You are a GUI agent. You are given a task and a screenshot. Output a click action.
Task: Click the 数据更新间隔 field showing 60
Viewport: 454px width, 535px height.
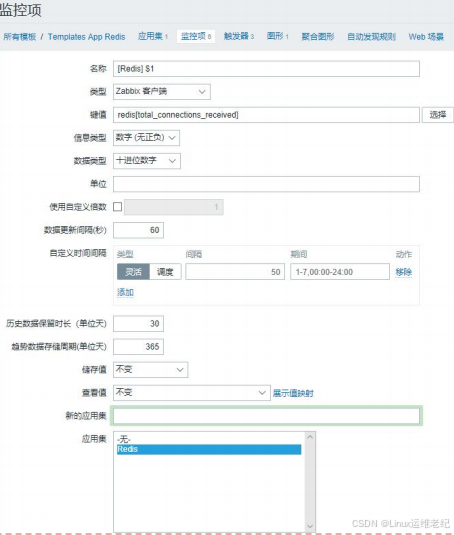[138, 230]
